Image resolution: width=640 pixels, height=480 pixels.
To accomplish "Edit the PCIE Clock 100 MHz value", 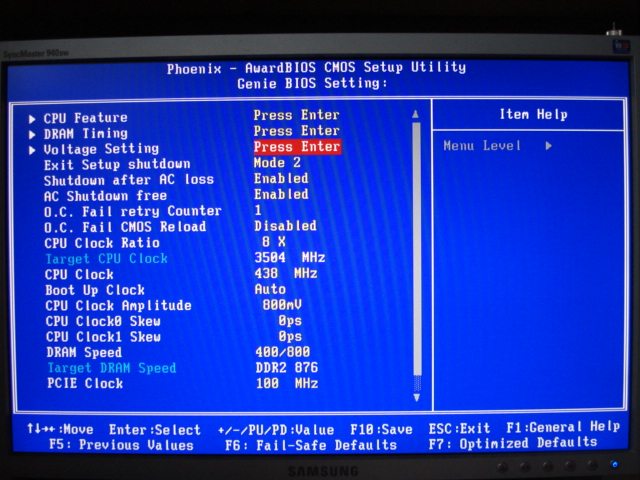I will click(287, 383).
